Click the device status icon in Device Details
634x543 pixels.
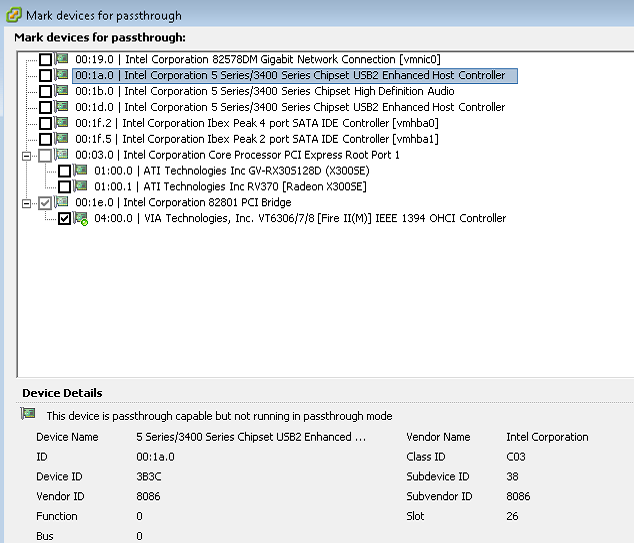coord(28,414)
